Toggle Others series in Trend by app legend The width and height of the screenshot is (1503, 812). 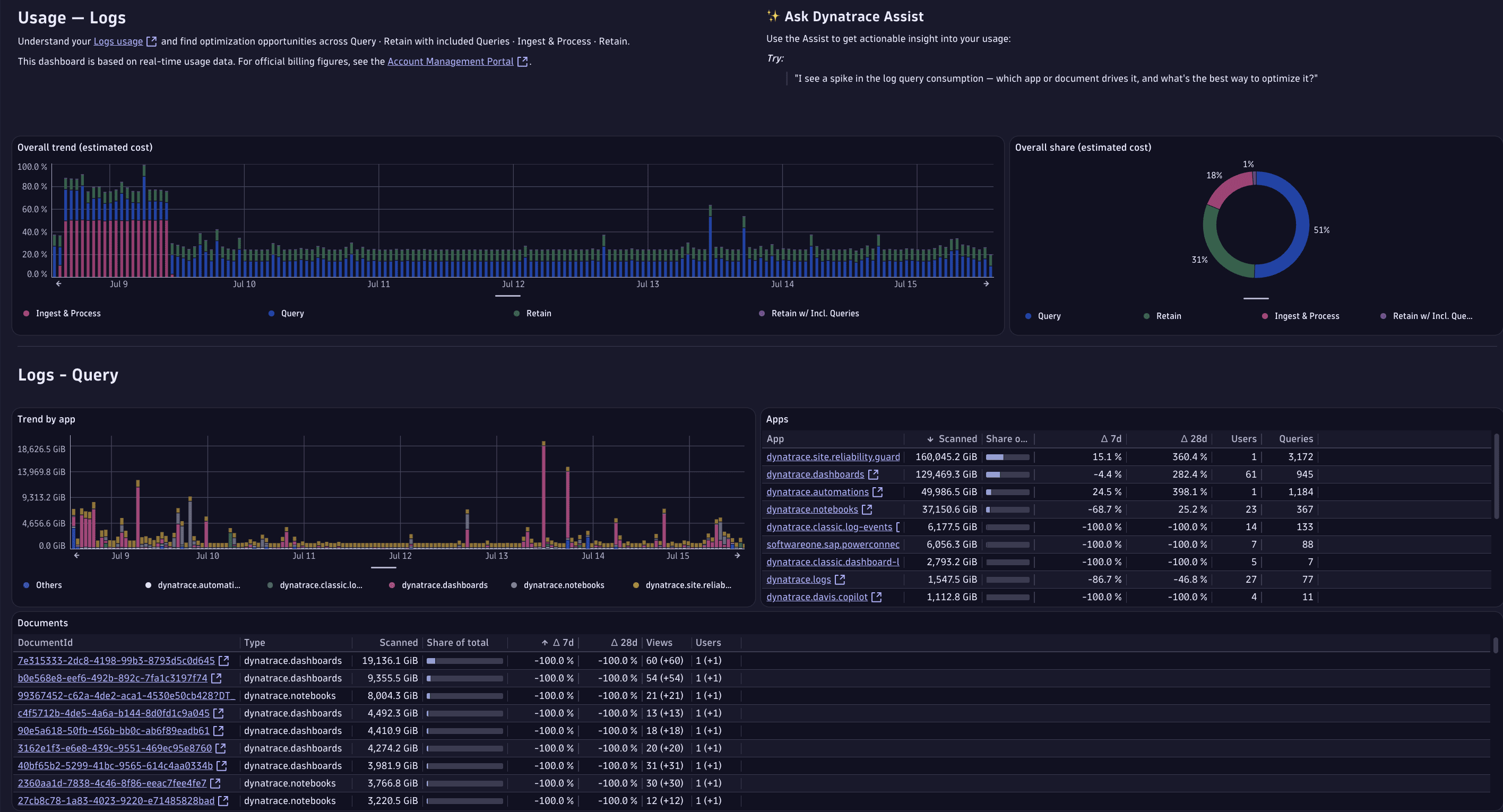click(x=42, y=585)
